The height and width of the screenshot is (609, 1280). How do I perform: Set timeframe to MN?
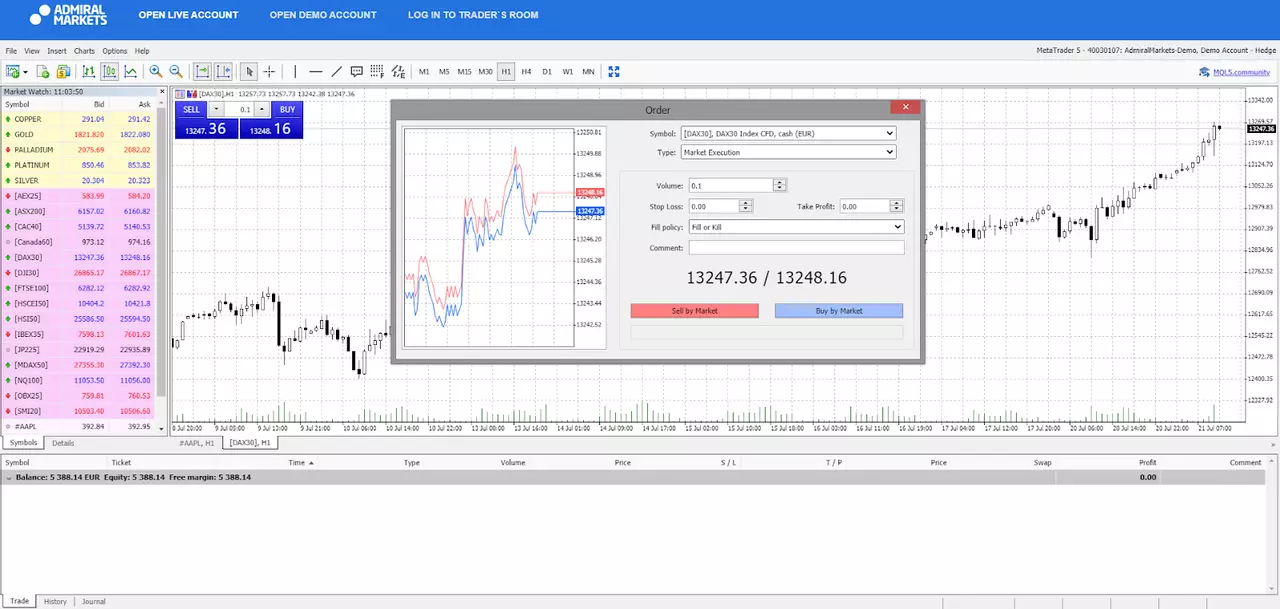(588, 71)
